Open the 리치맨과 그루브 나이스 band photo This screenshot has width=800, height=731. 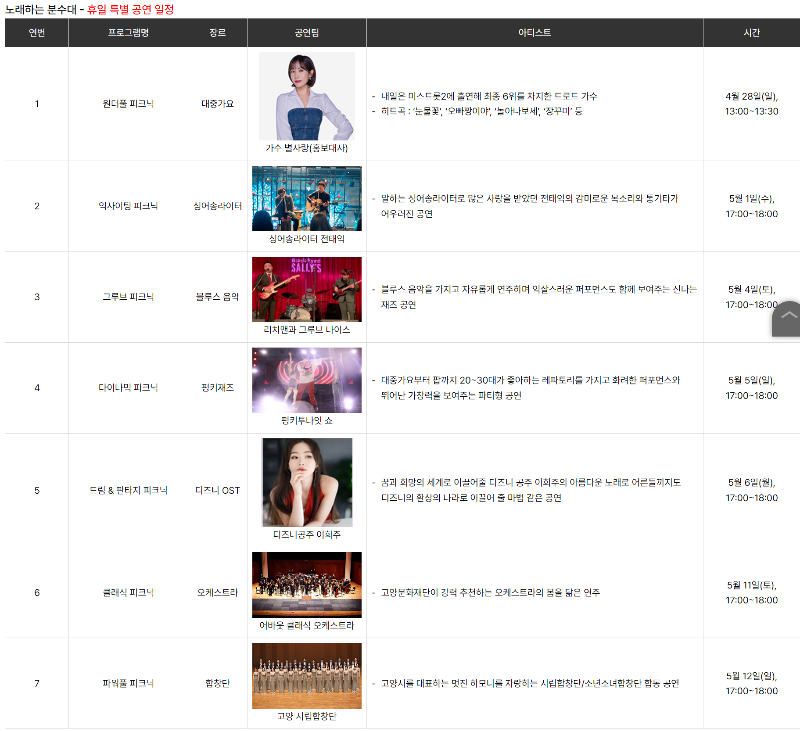tap(307, 289)
